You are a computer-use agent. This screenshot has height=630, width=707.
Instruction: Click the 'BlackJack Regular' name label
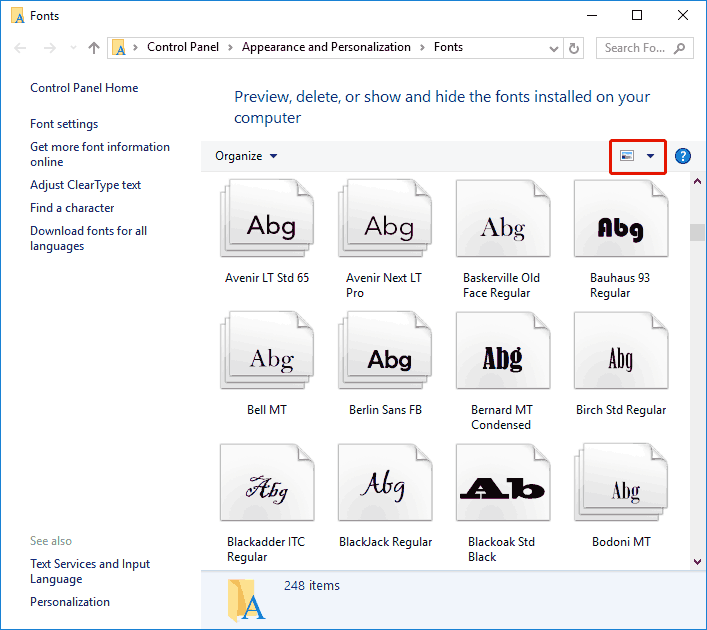point(385,542)
